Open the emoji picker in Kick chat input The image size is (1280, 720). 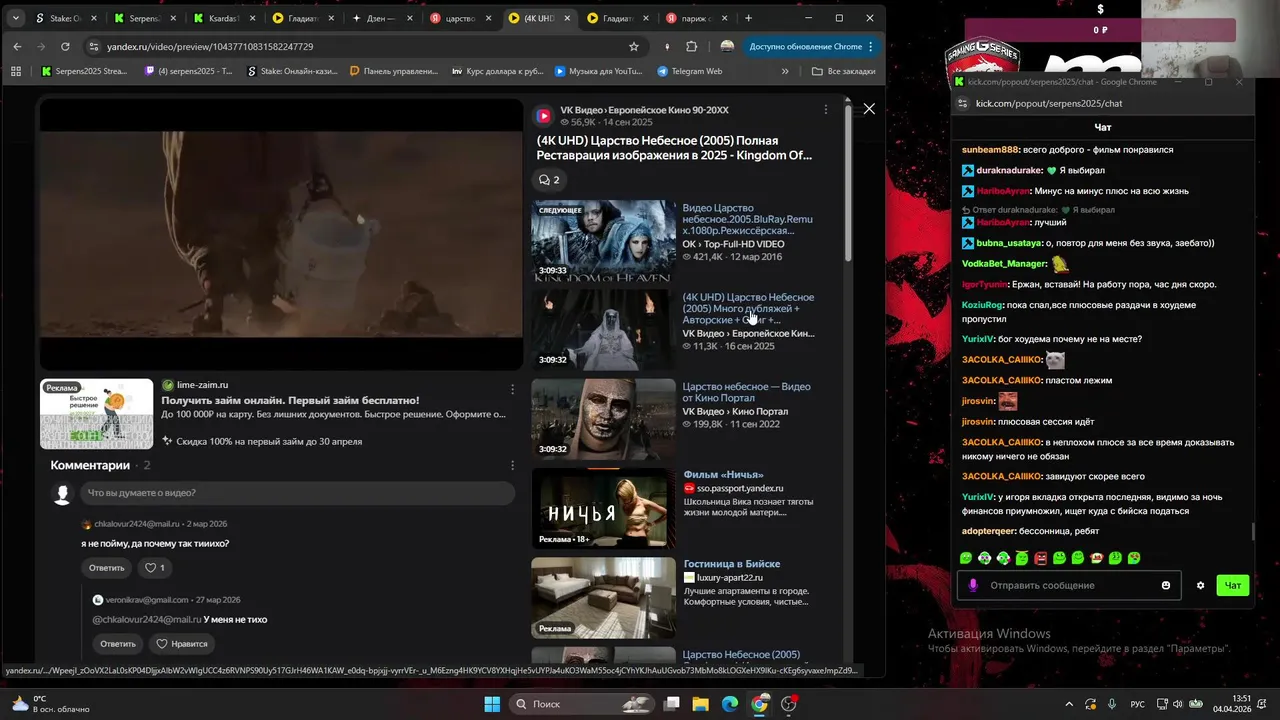pos(1165,585)
